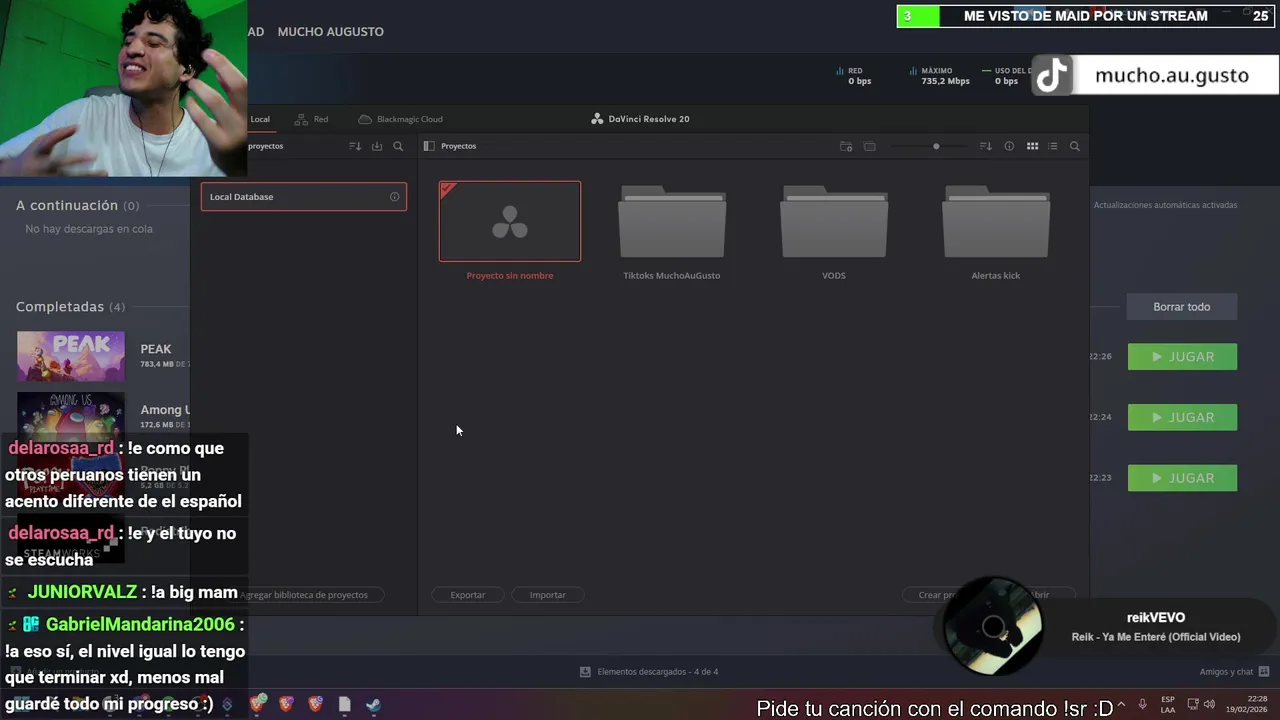1280x720 pixels.
Task: Click JUGAR button on the 22:23 row
Action: (x=1182, y=478)
